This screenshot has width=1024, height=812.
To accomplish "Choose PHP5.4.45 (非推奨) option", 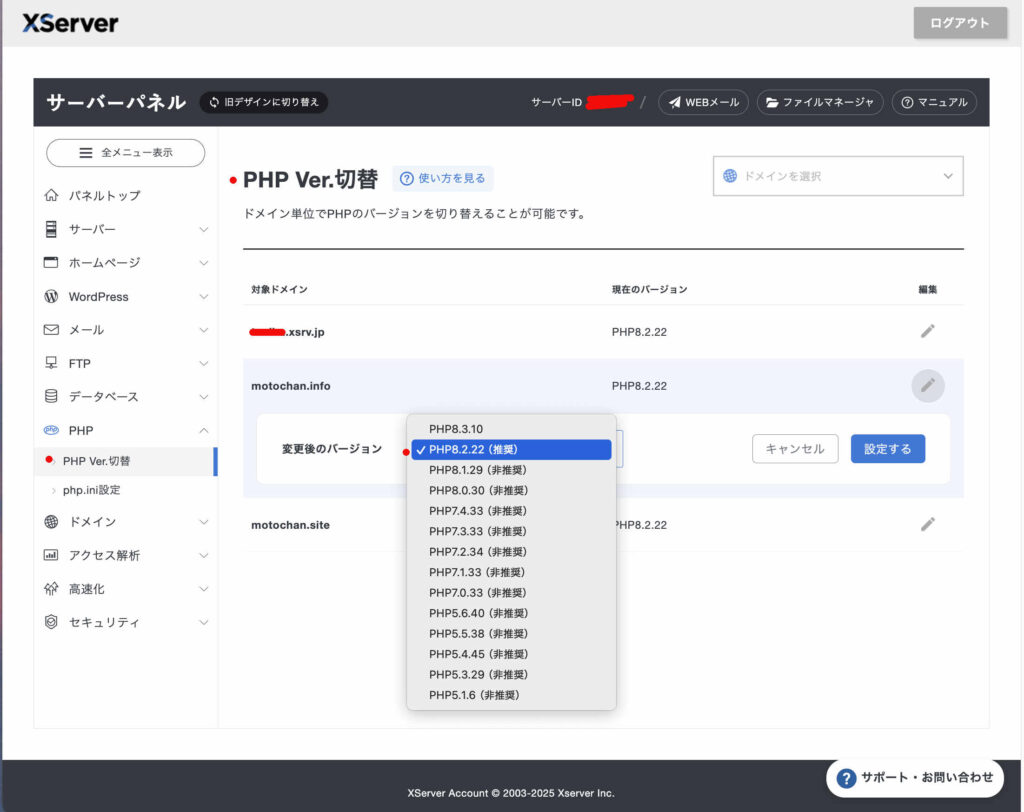I will [511, 654].
